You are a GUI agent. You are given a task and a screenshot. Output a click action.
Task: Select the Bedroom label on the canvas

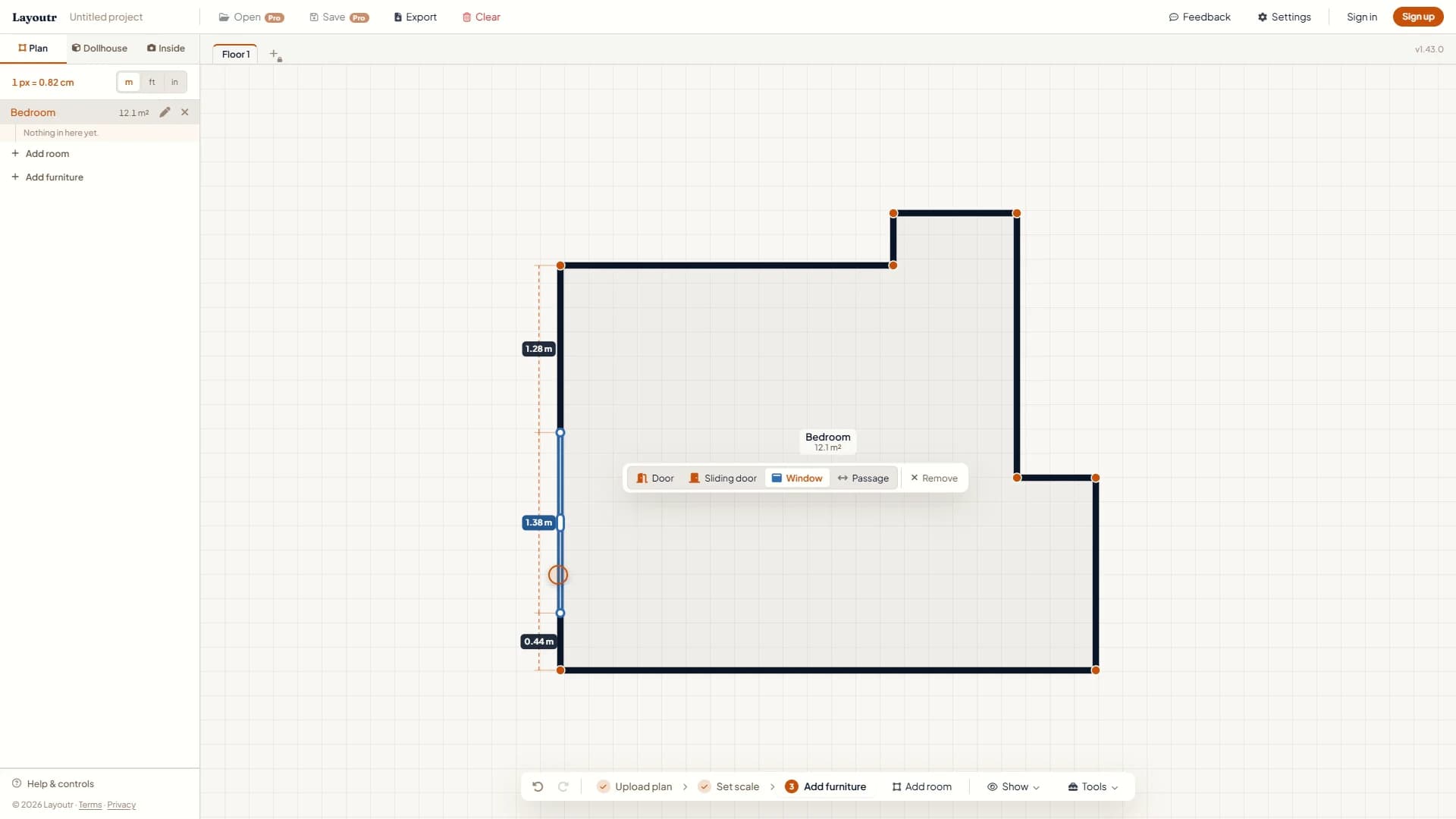pos(828,441)
